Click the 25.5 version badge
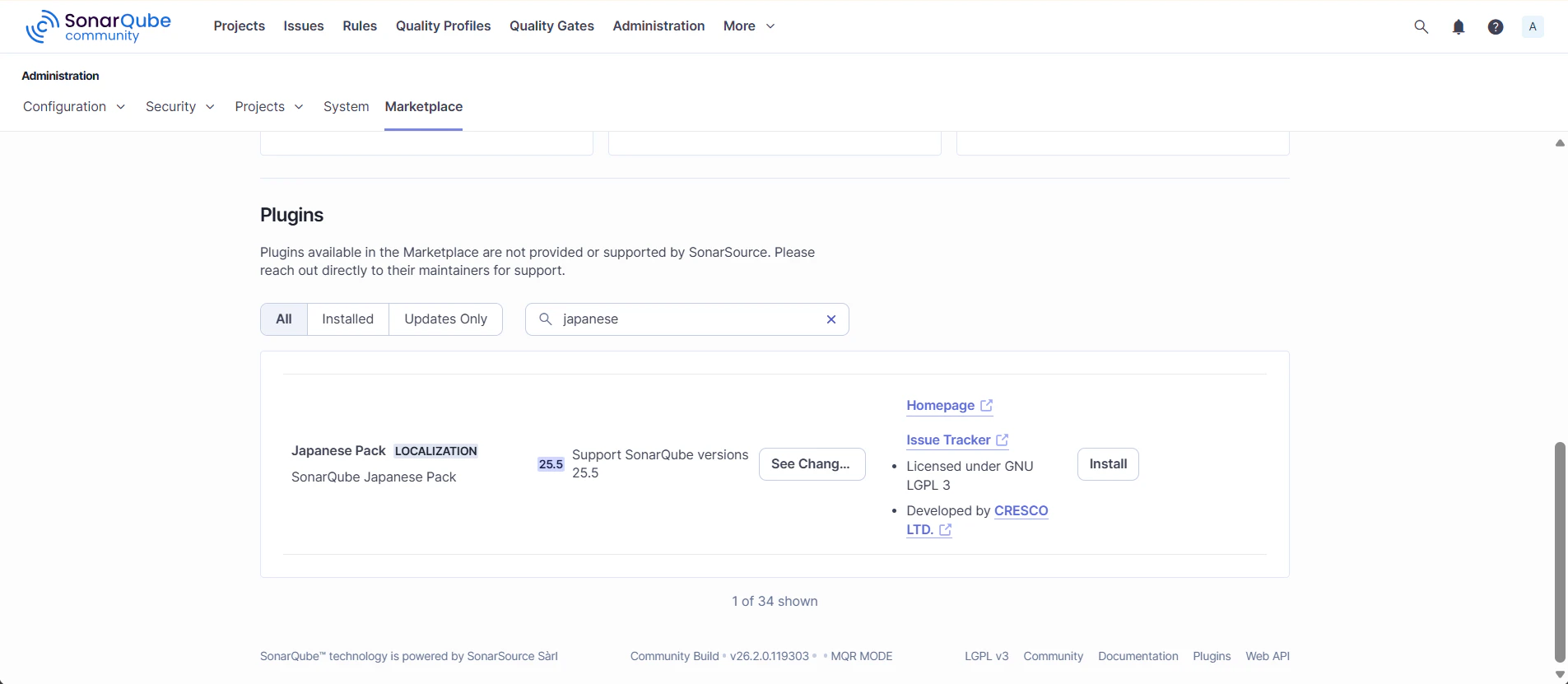The image size is (1568, 684). pos(551,464)
